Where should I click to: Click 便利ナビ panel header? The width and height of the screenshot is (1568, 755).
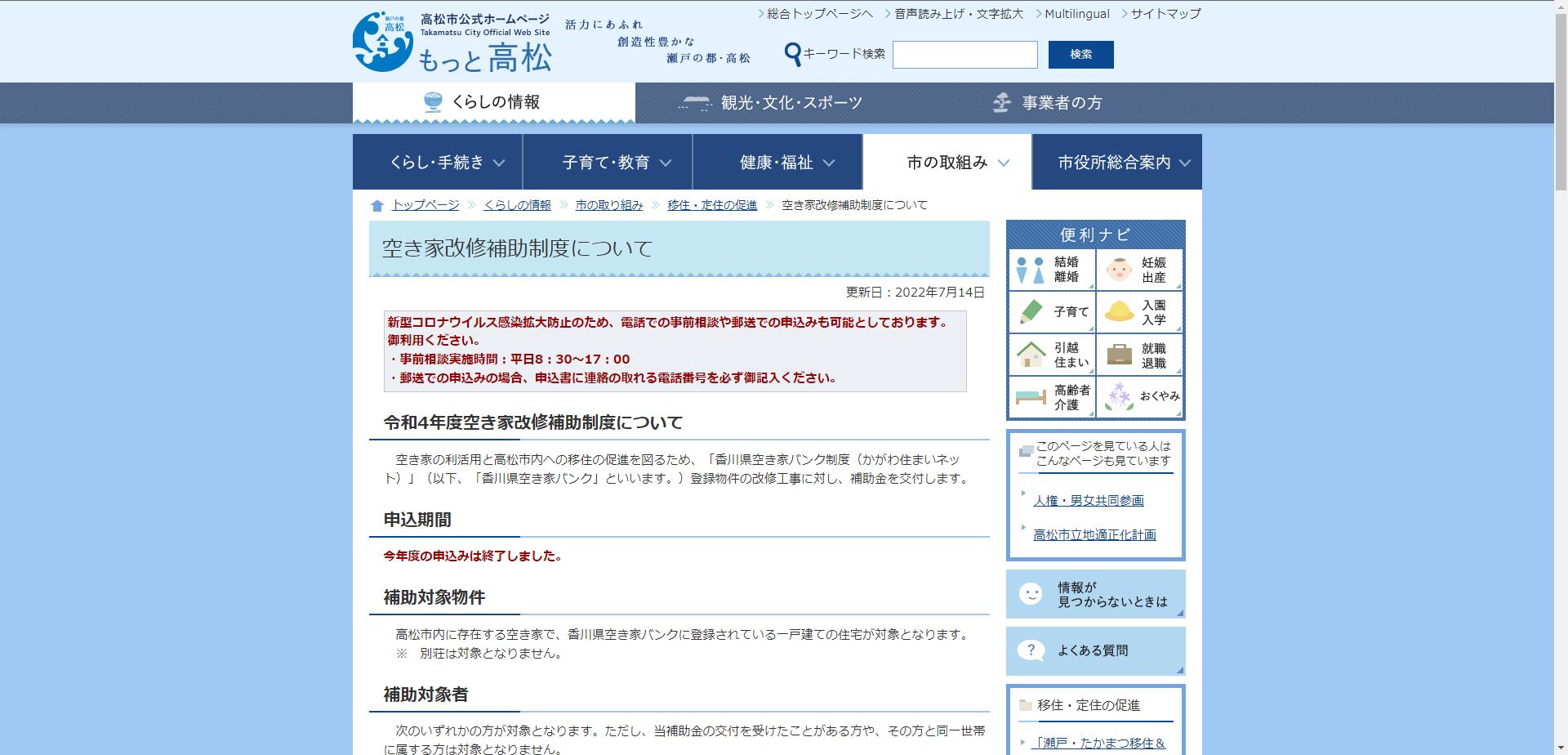[x=1095, y=235]
